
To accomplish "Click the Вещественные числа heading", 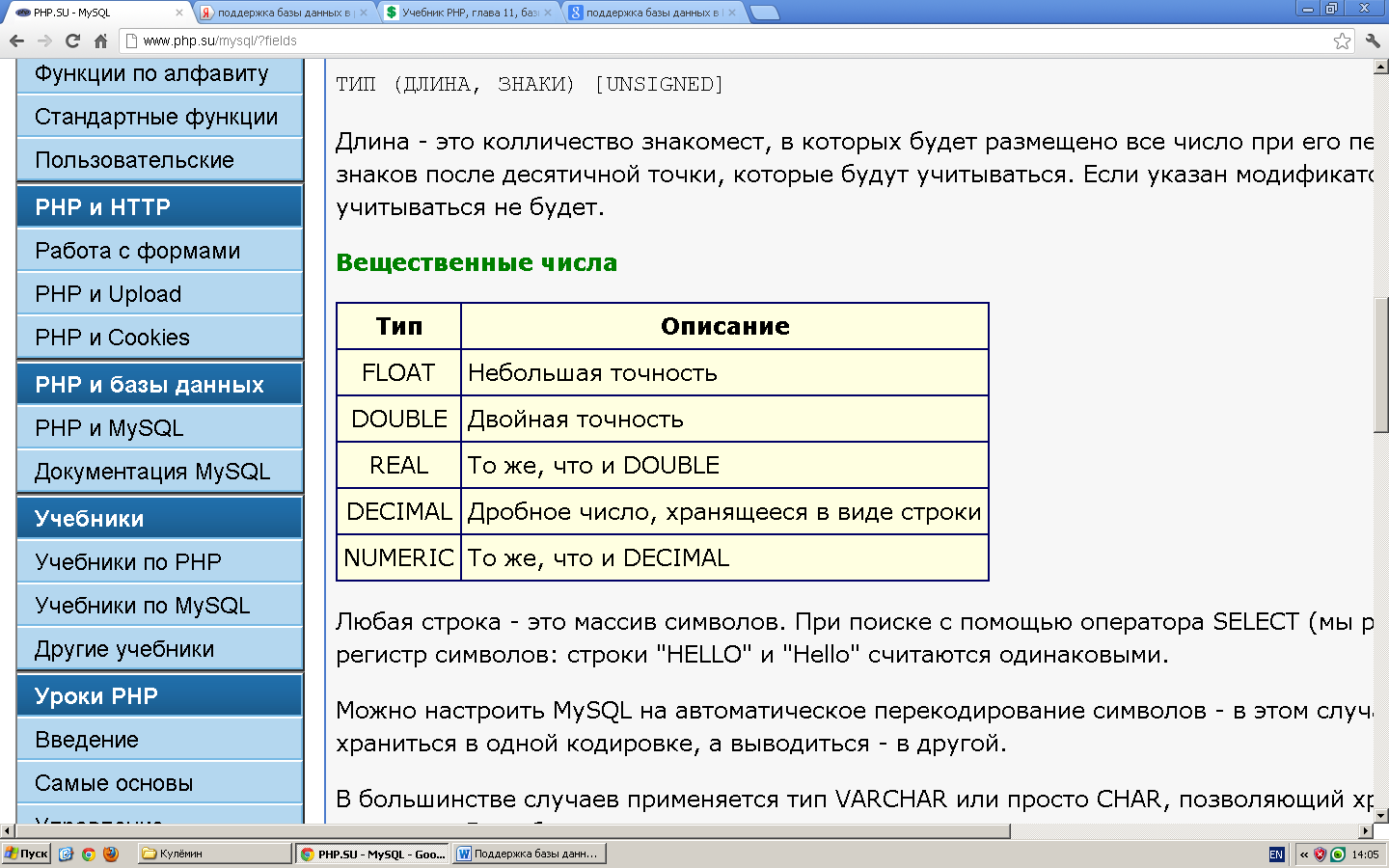I will click(477, 262).
